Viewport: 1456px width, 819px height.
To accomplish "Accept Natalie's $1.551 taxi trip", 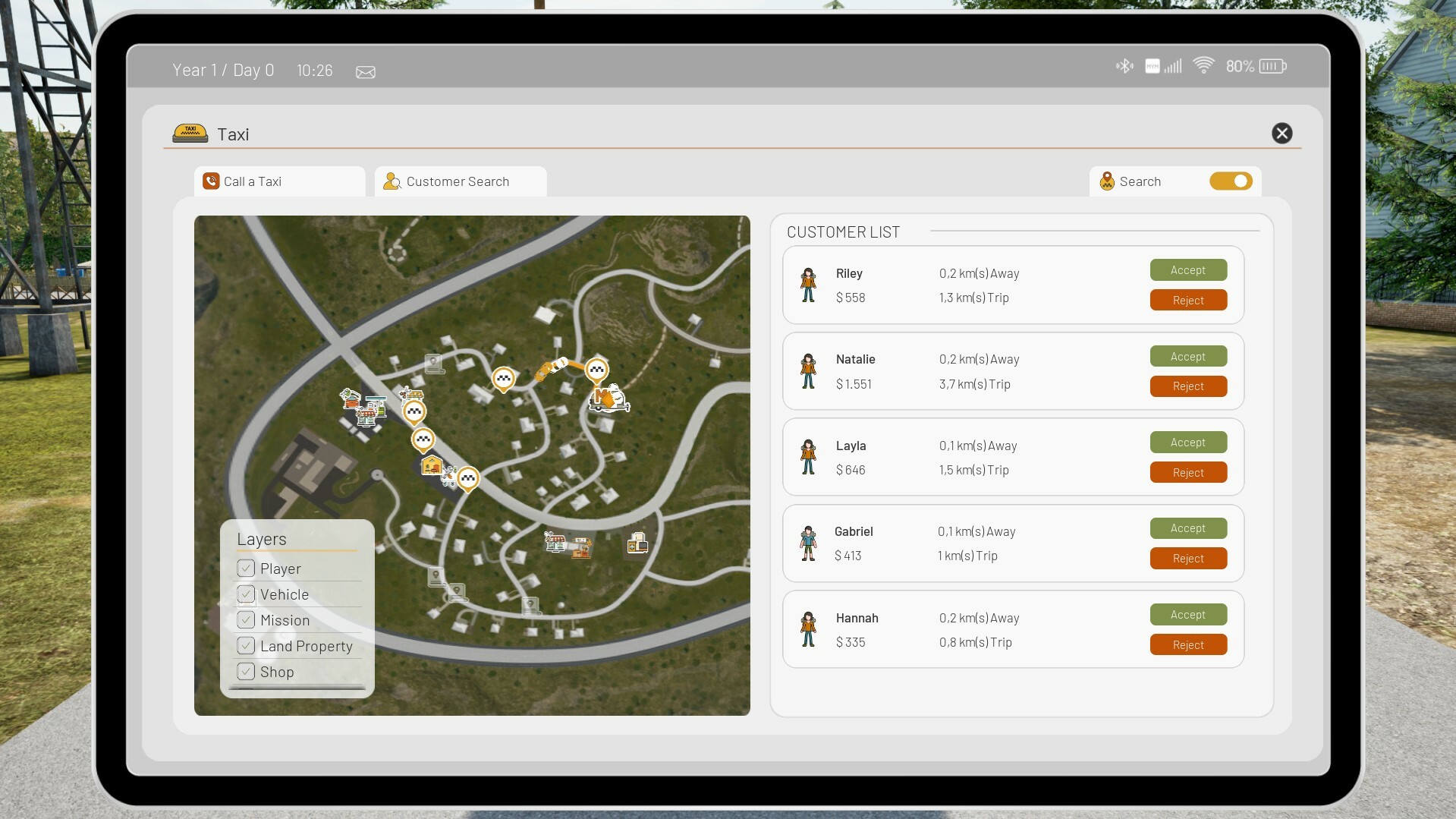I will (x=1187, y=356).
